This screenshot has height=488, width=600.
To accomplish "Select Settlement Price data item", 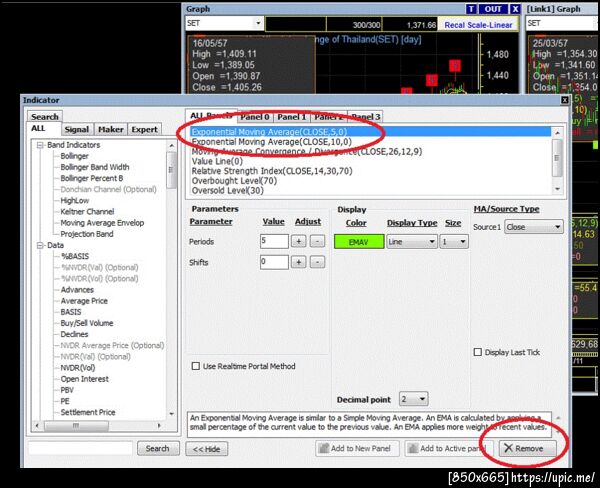I will 88,412.
